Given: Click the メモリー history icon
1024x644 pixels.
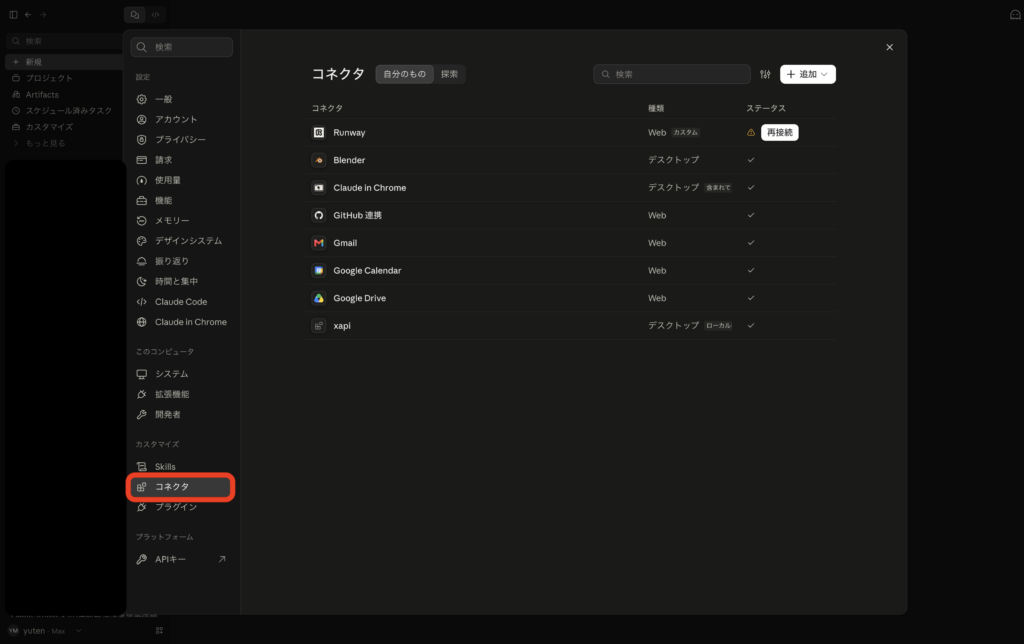Looking at the screenshot, I should pos(142,221).
